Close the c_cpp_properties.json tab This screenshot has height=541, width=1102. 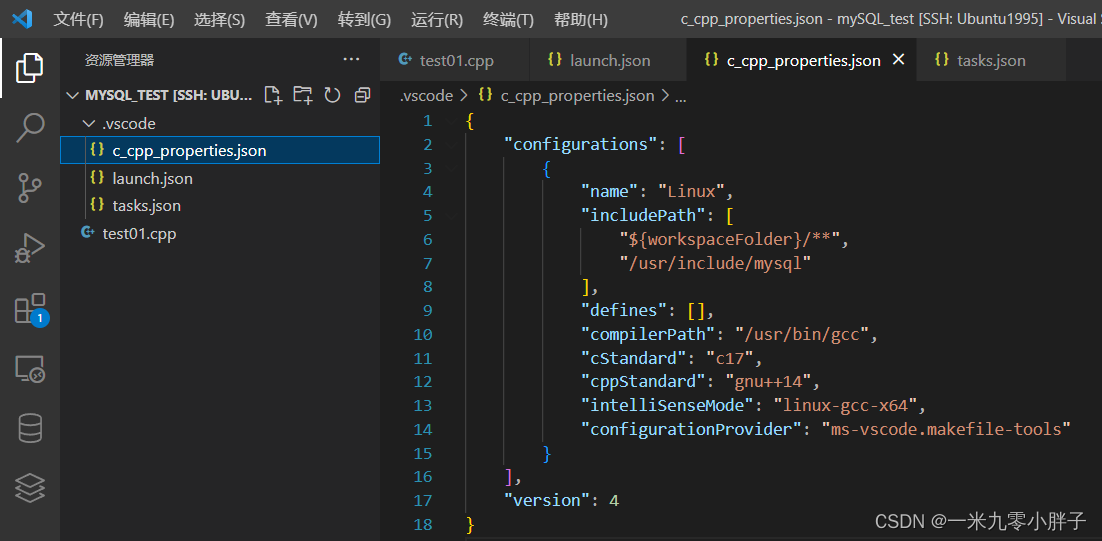[x=897, y=60]
